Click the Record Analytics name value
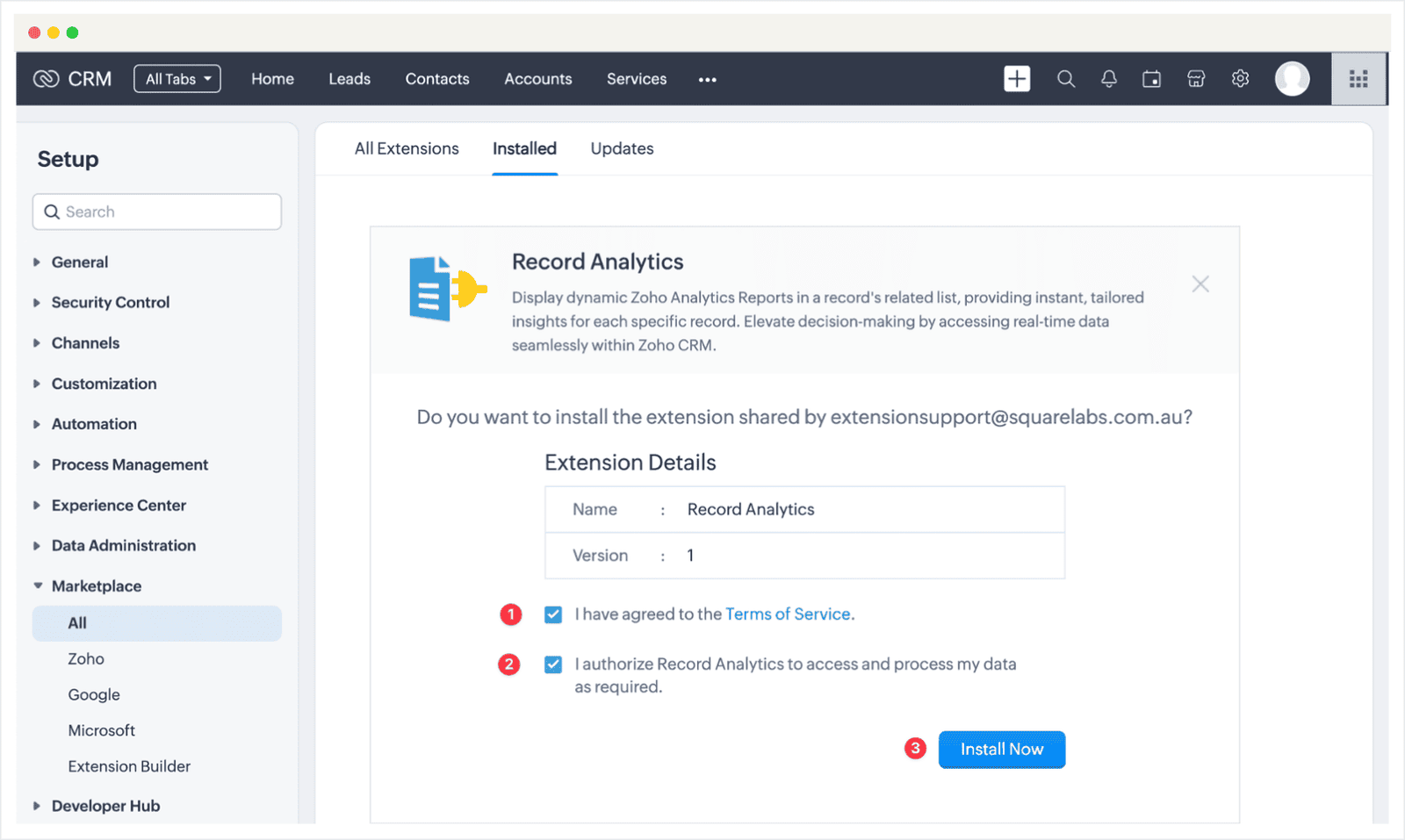The width and height of the screenshot is (1405, 840). (751, 510)
